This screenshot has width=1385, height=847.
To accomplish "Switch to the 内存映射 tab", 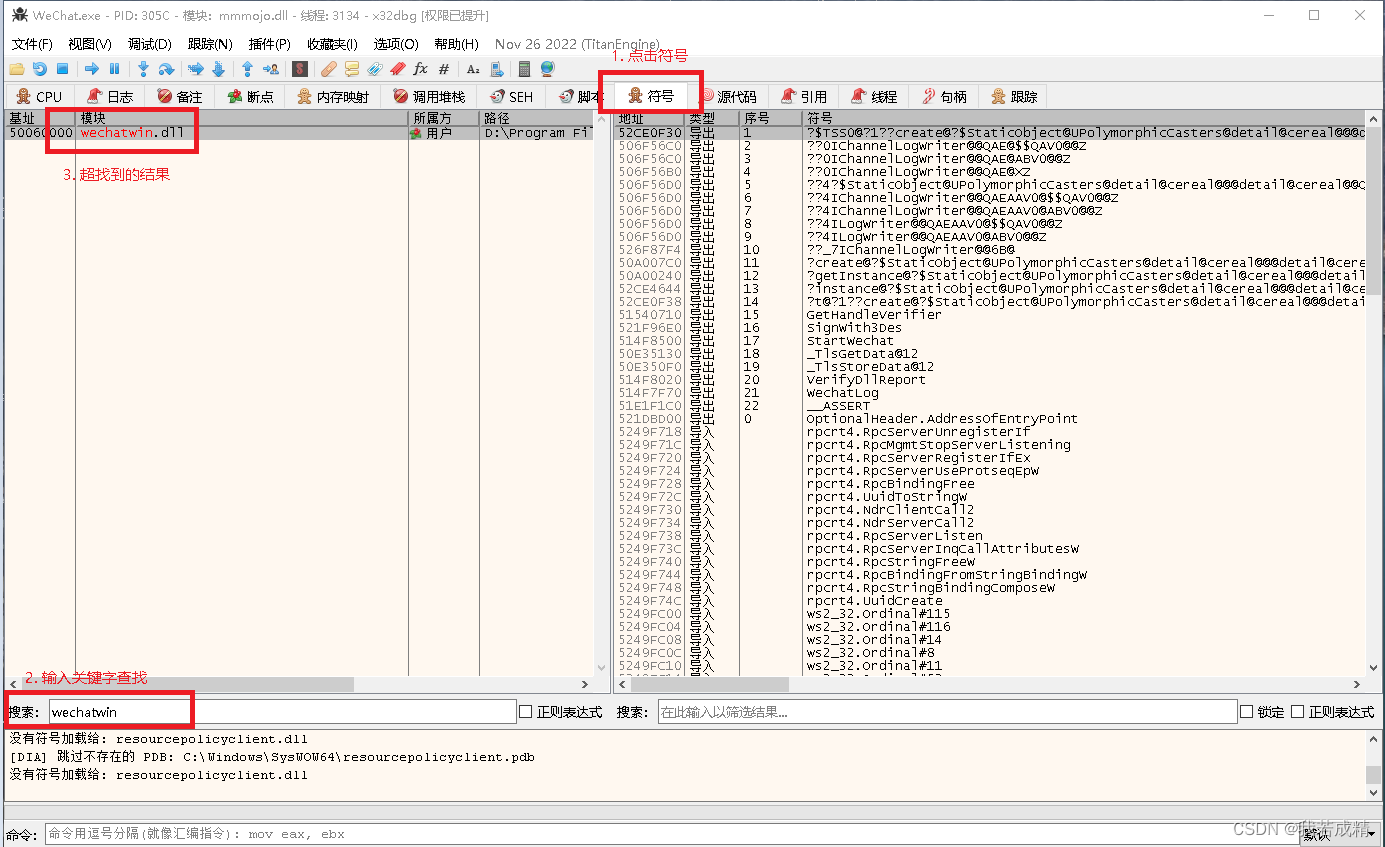I will [333, 97].
